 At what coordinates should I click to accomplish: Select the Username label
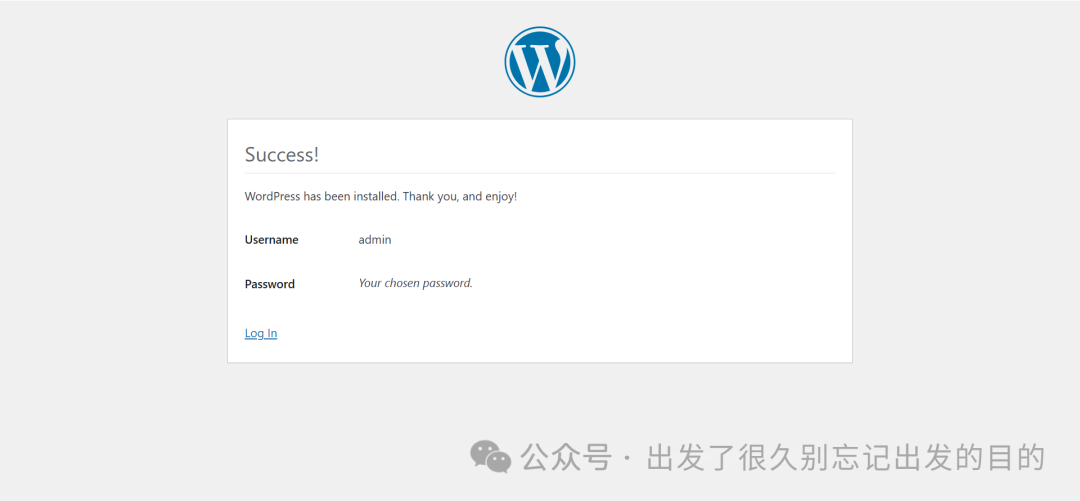point(271,240)
